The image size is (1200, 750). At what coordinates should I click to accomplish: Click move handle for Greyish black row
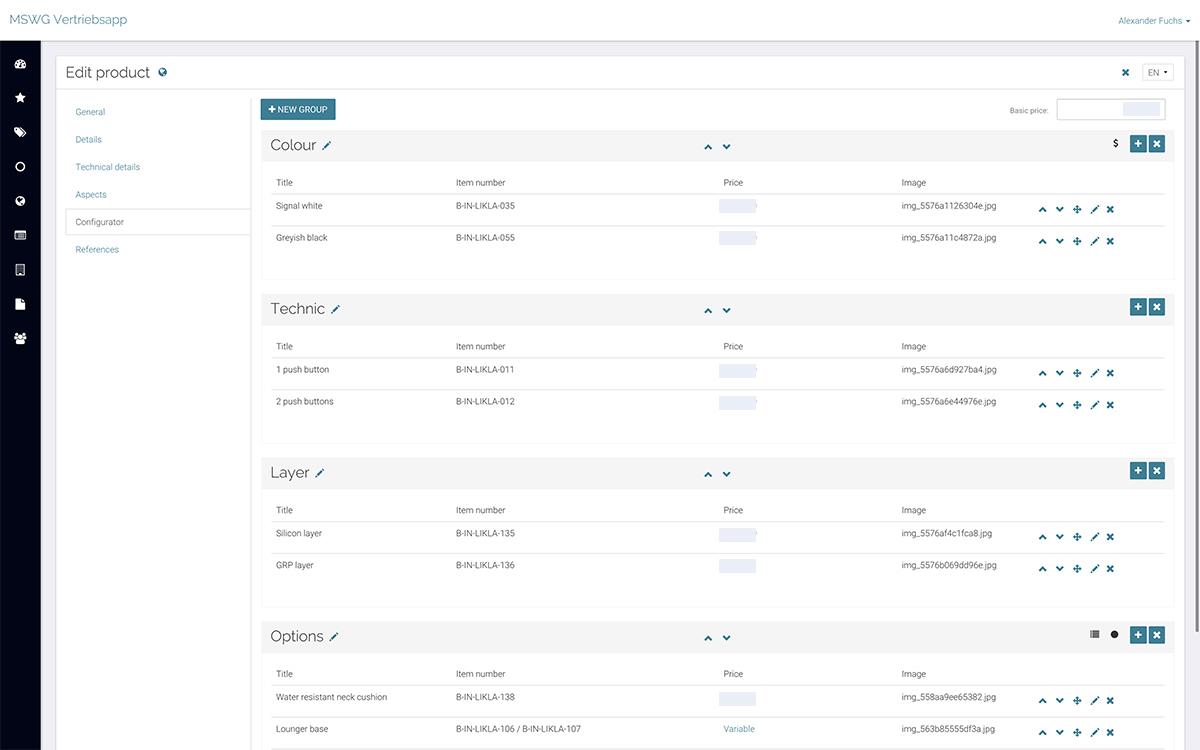click(x=1077, y=241)
